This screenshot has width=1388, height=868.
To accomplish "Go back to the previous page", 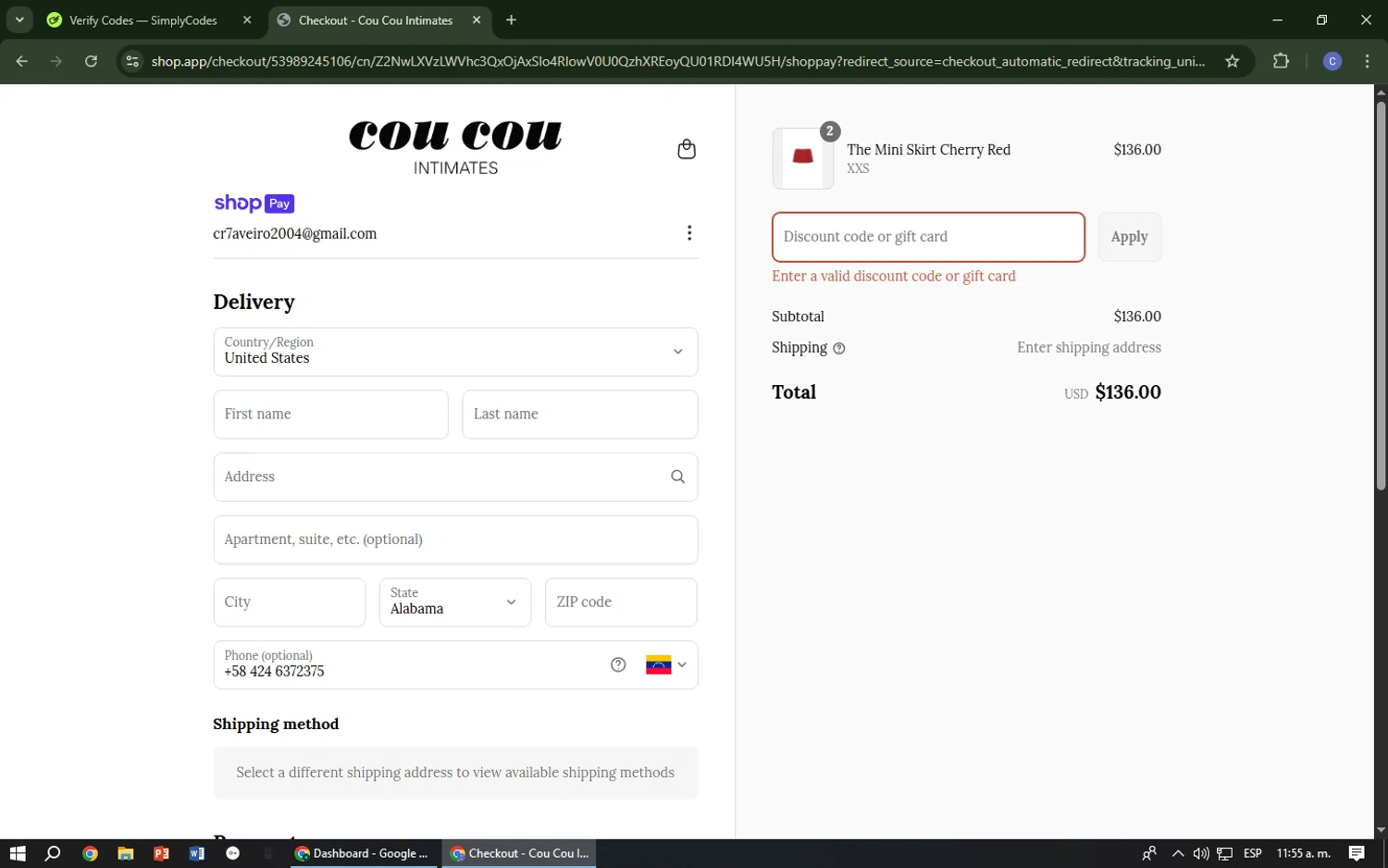I will (22, 61).
